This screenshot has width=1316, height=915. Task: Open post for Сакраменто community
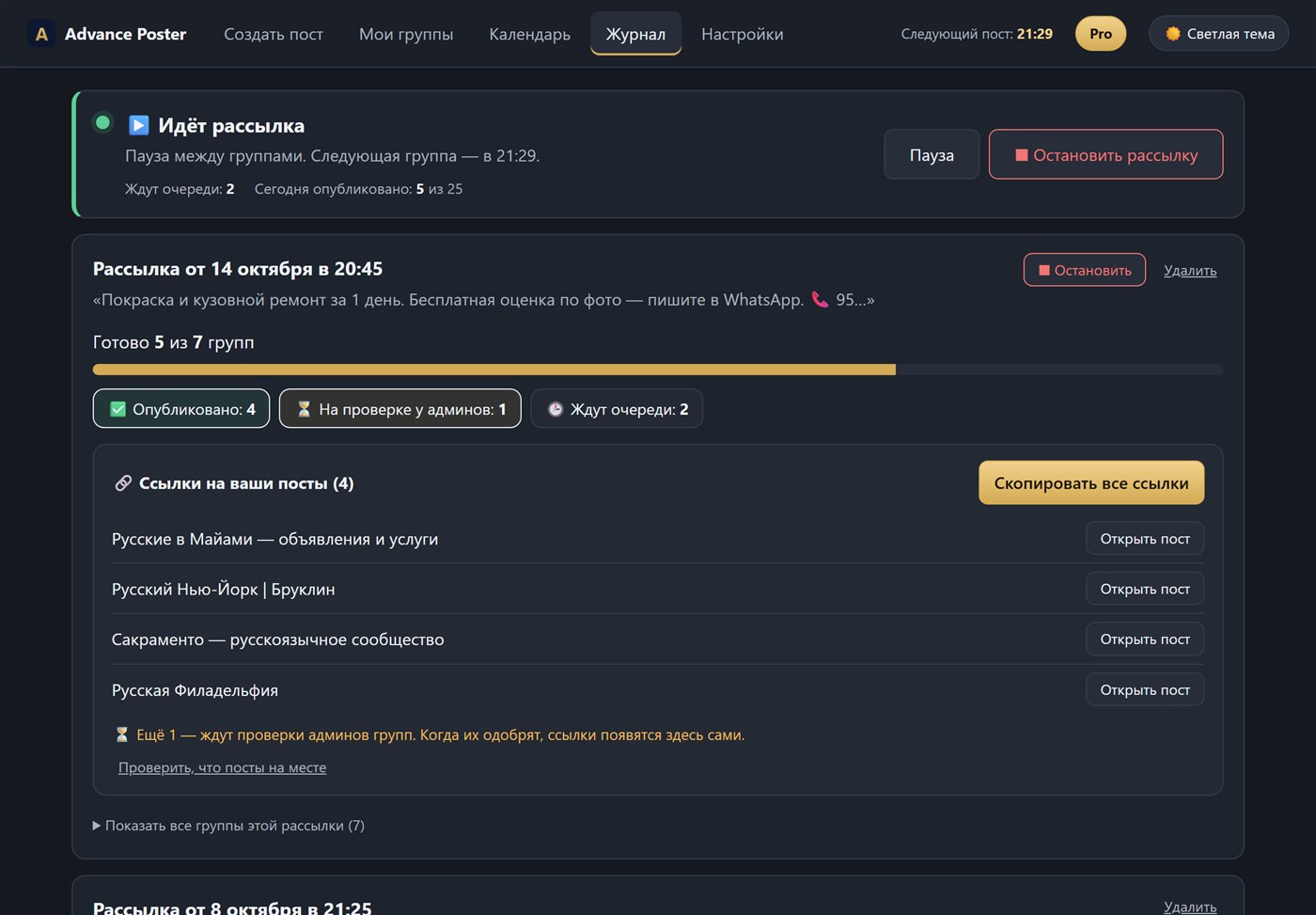coord(1145,639)
